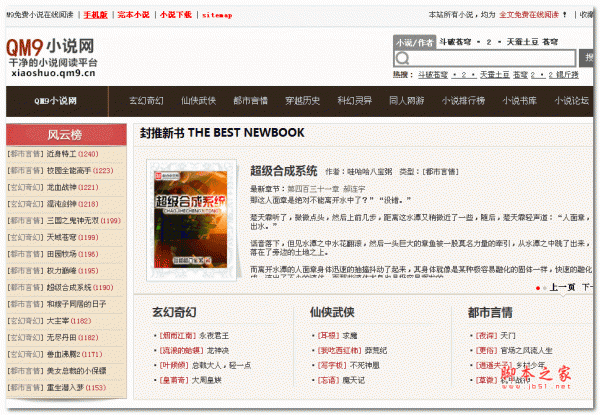Open novel 龙神决
The height and width of the screenshot is (415, 600).
[x=218, y=351]
